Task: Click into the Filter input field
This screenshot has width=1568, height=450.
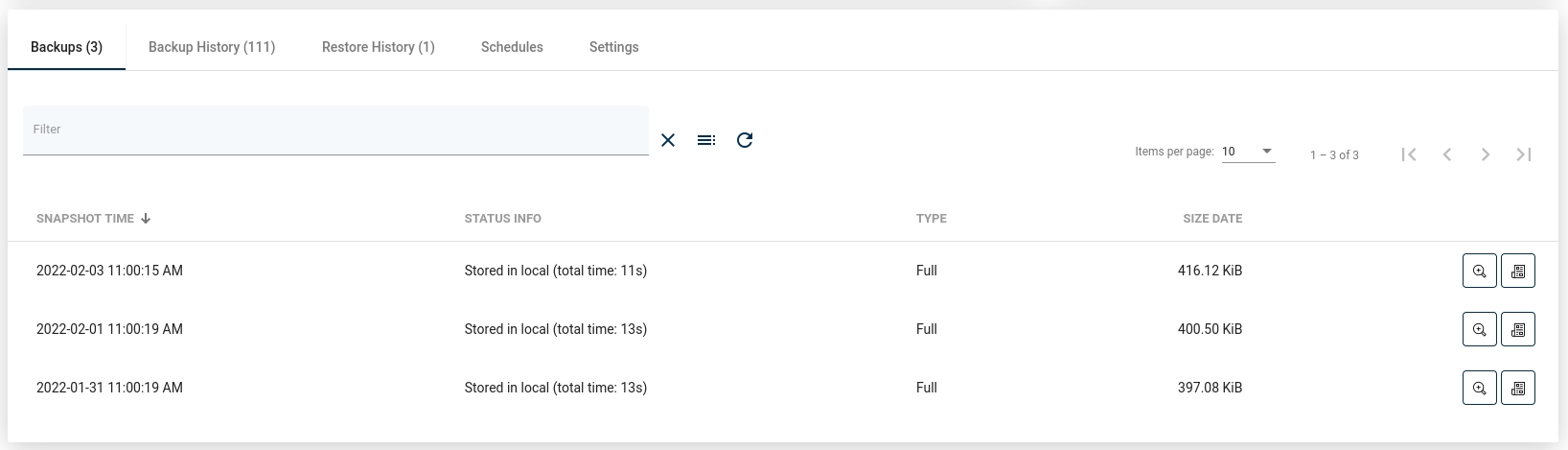Action: tap(335, 130)
